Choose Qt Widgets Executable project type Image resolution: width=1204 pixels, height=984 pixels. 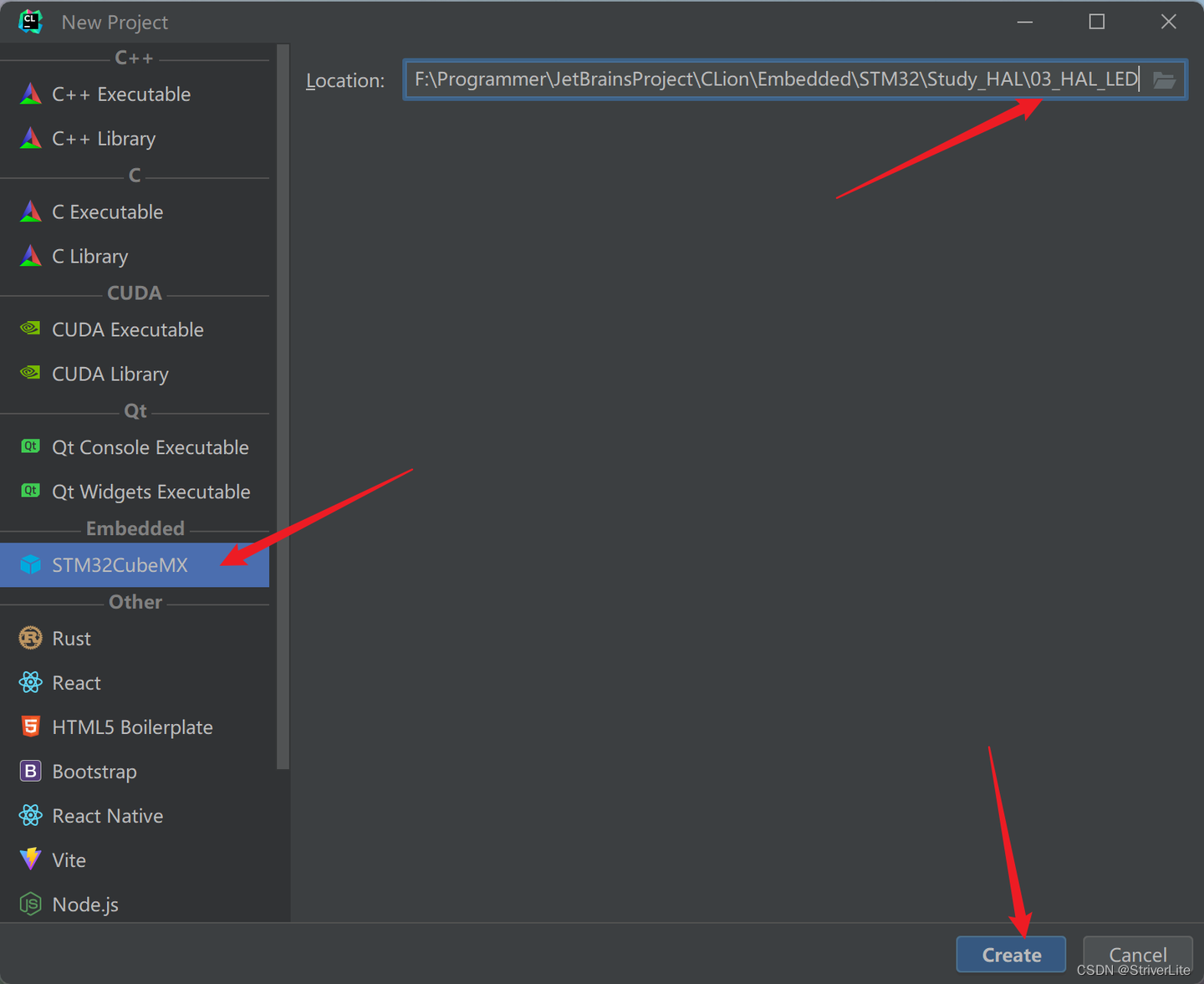pyautogui.click(x=135, y=492)
